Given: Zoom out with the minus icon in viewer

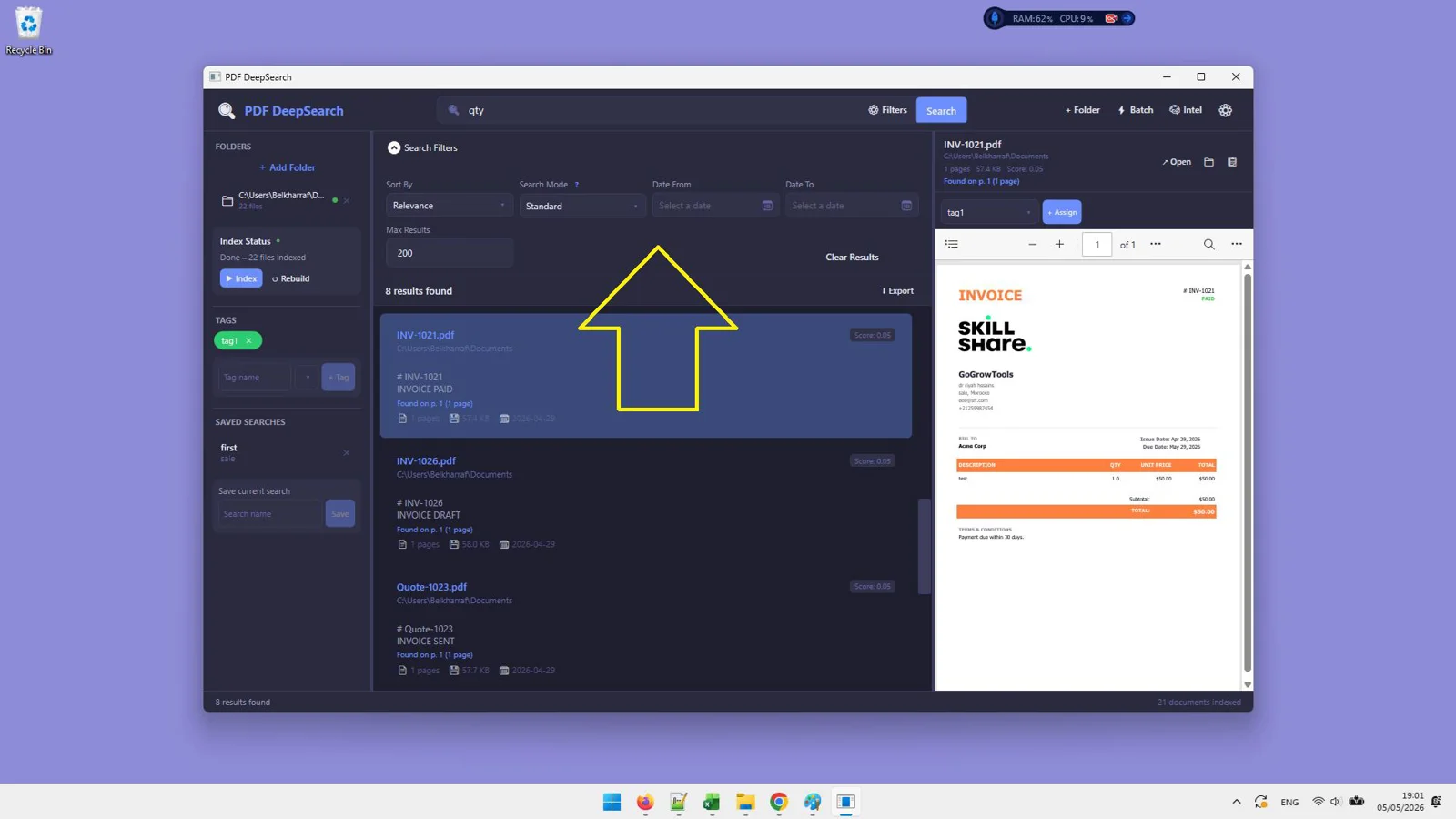Looking at the screenshot, I should [1033, 244].
